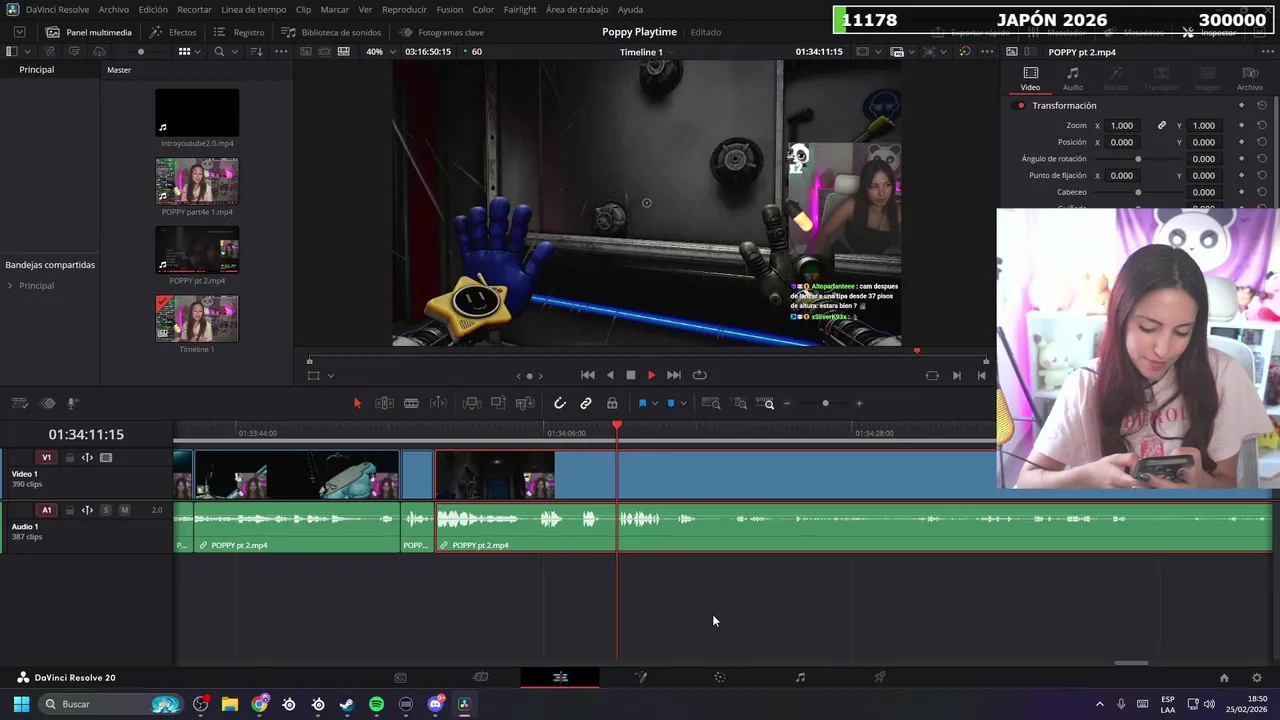The width and height of the screenshot is (1280, 720).
Task: Adjust timeline zoom slider handle
Action: click(825, 403)
